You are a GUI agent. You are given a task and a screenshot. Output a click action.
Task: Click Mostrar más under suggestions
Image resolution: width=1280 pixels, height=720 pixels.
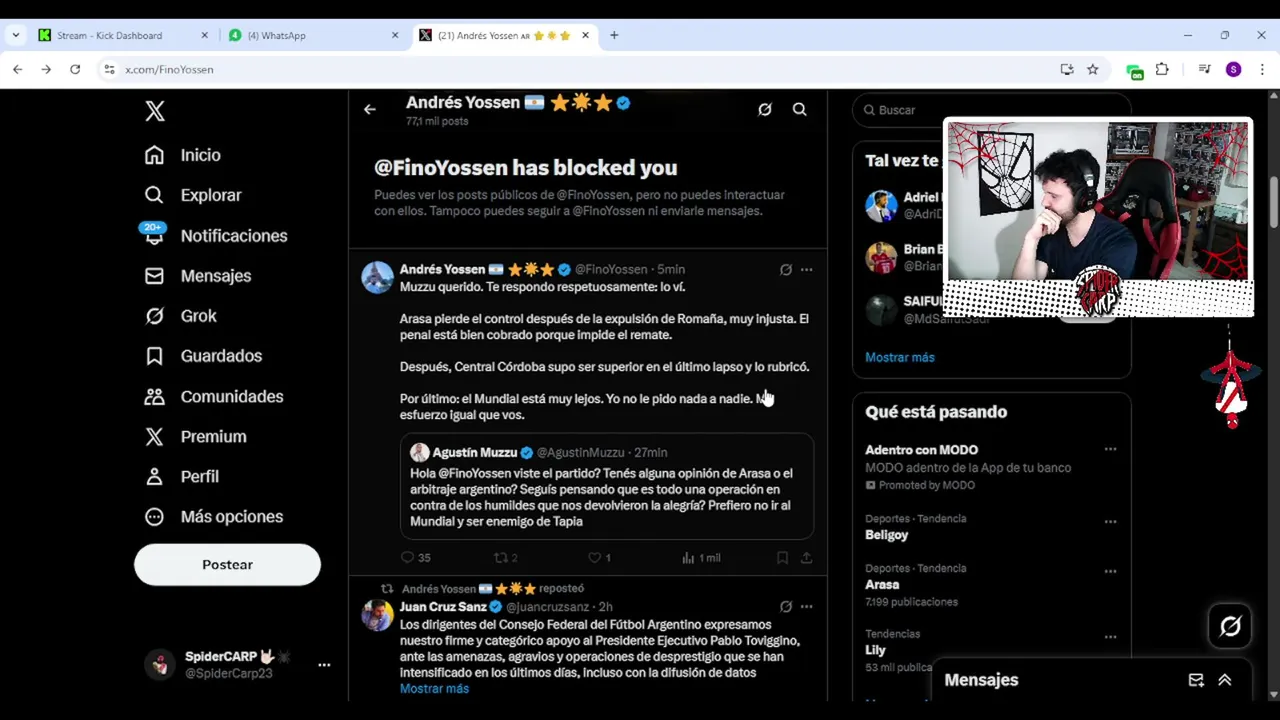tap(900, 357)
